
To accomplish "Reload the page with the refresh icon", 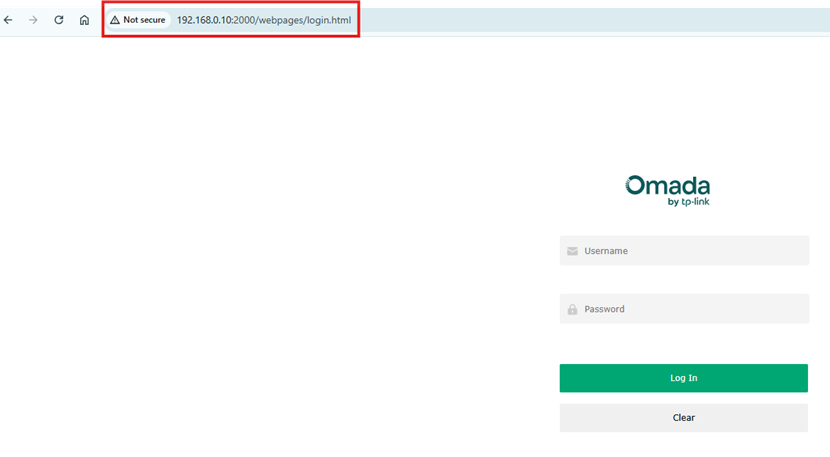I will pos(59,20).
